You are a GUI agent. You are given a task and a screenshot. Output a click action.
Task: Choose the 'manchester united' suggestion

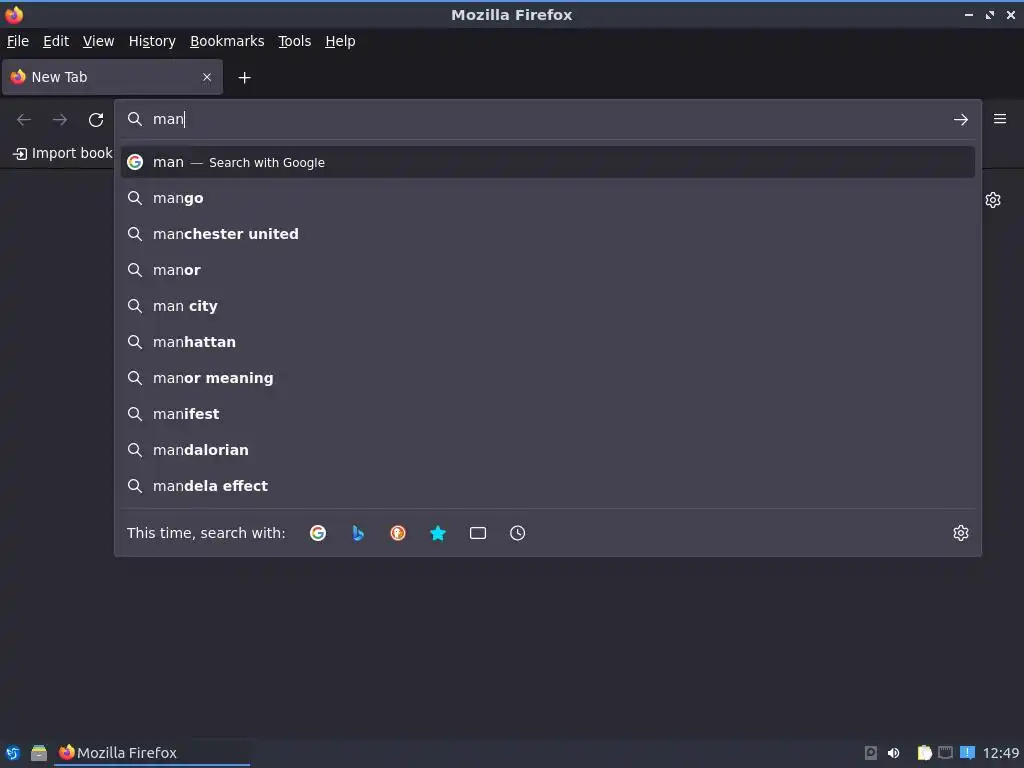[x=547, y=234]
